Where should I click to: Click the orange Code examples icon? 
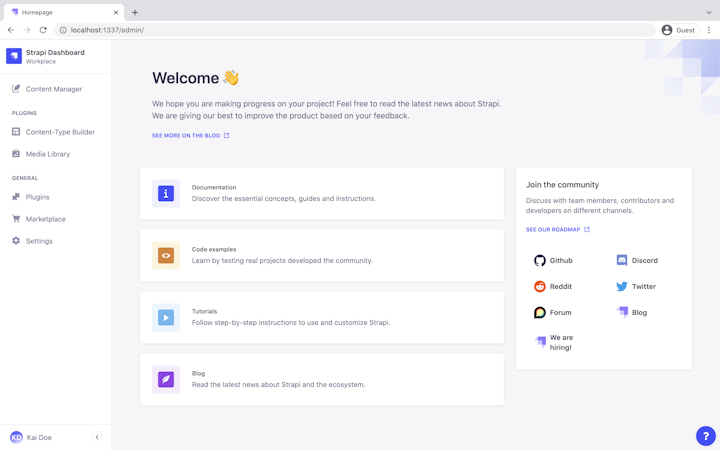pos(166,255)
